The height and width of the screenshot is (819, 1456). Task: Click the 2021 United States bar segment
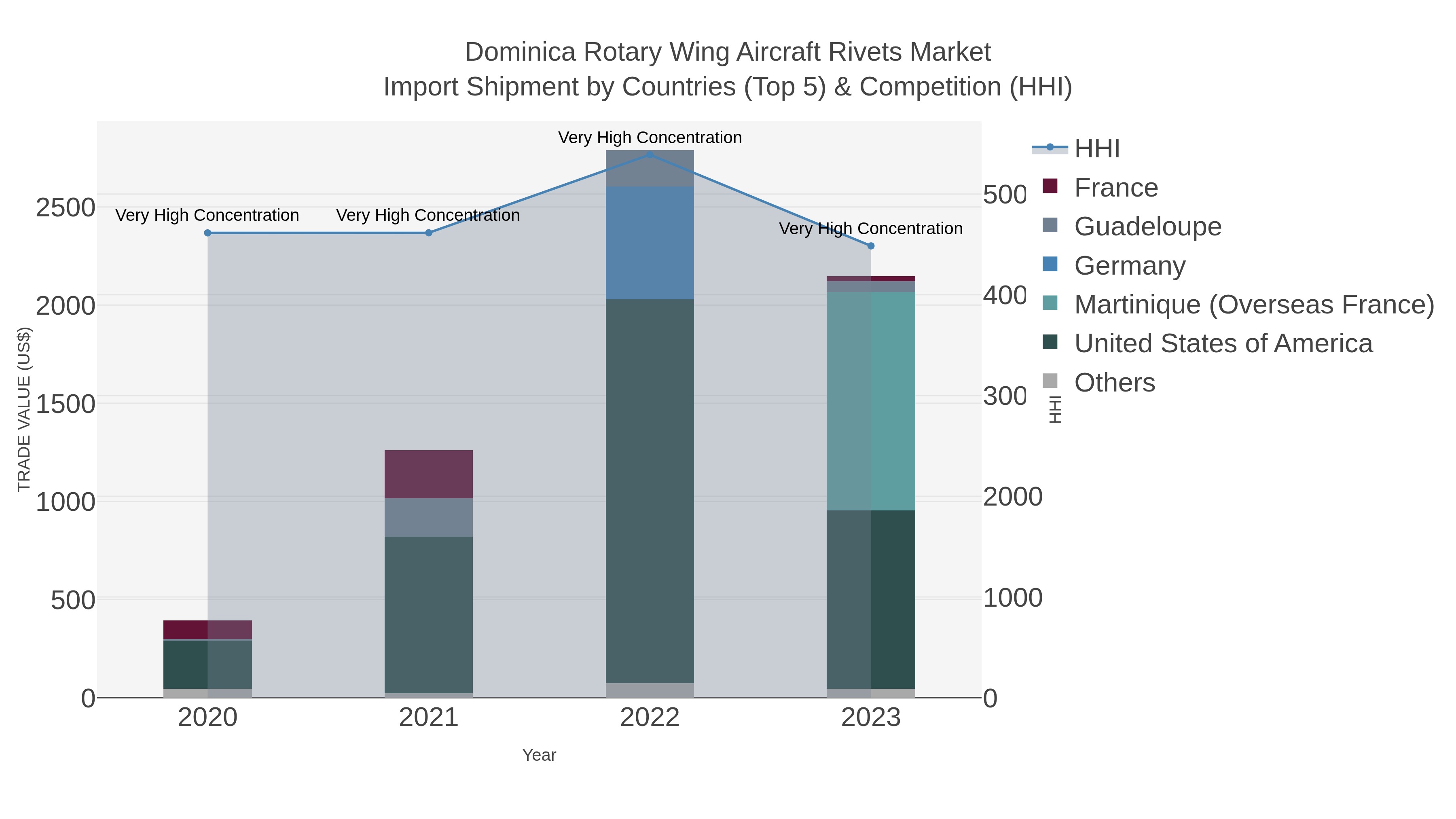point(428,615)
